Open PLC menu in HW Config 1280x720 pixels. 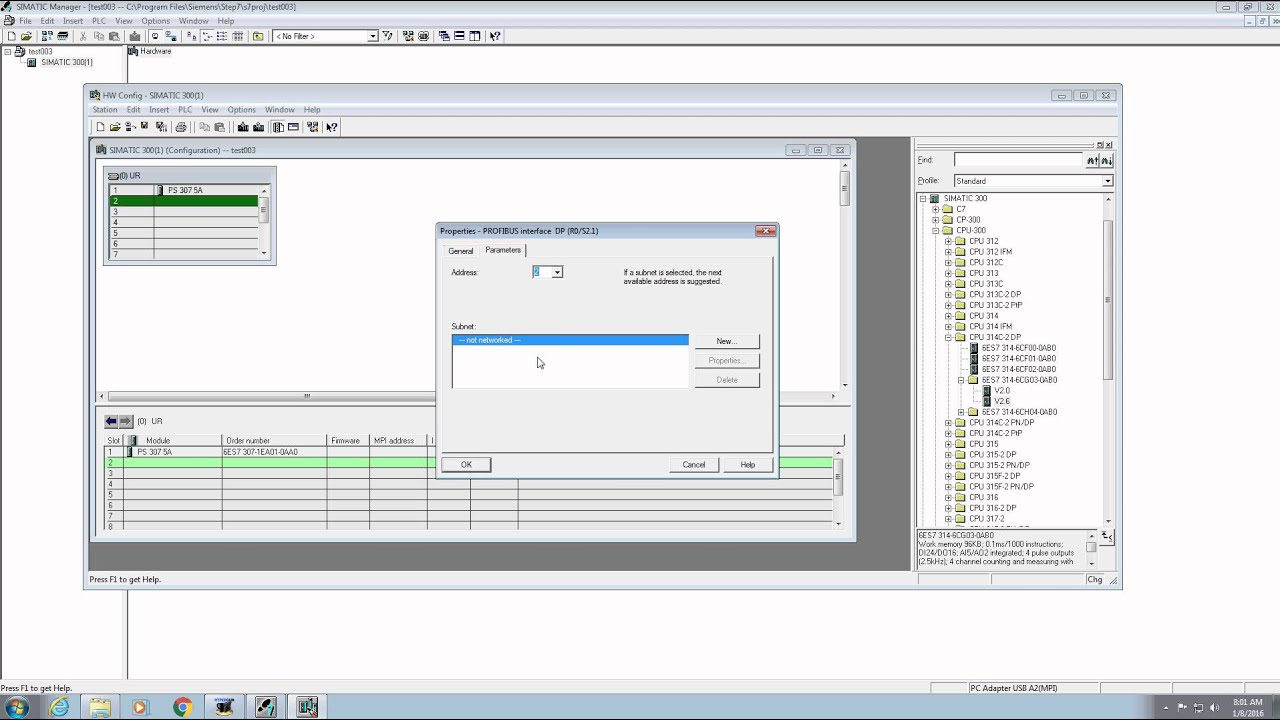(185, 110)
